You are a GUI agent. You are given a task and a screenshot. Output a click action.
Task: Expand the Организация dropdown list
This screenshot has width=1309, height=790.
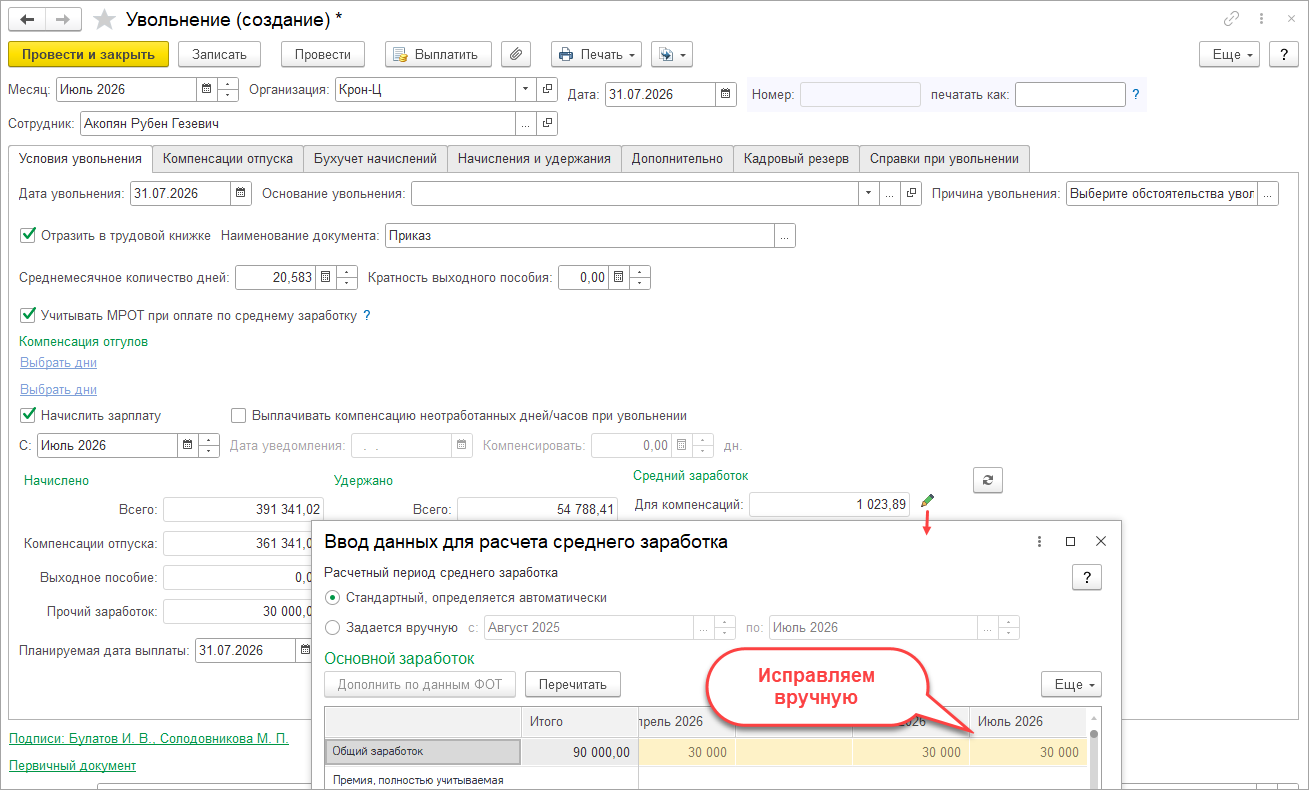click(526, 89)
